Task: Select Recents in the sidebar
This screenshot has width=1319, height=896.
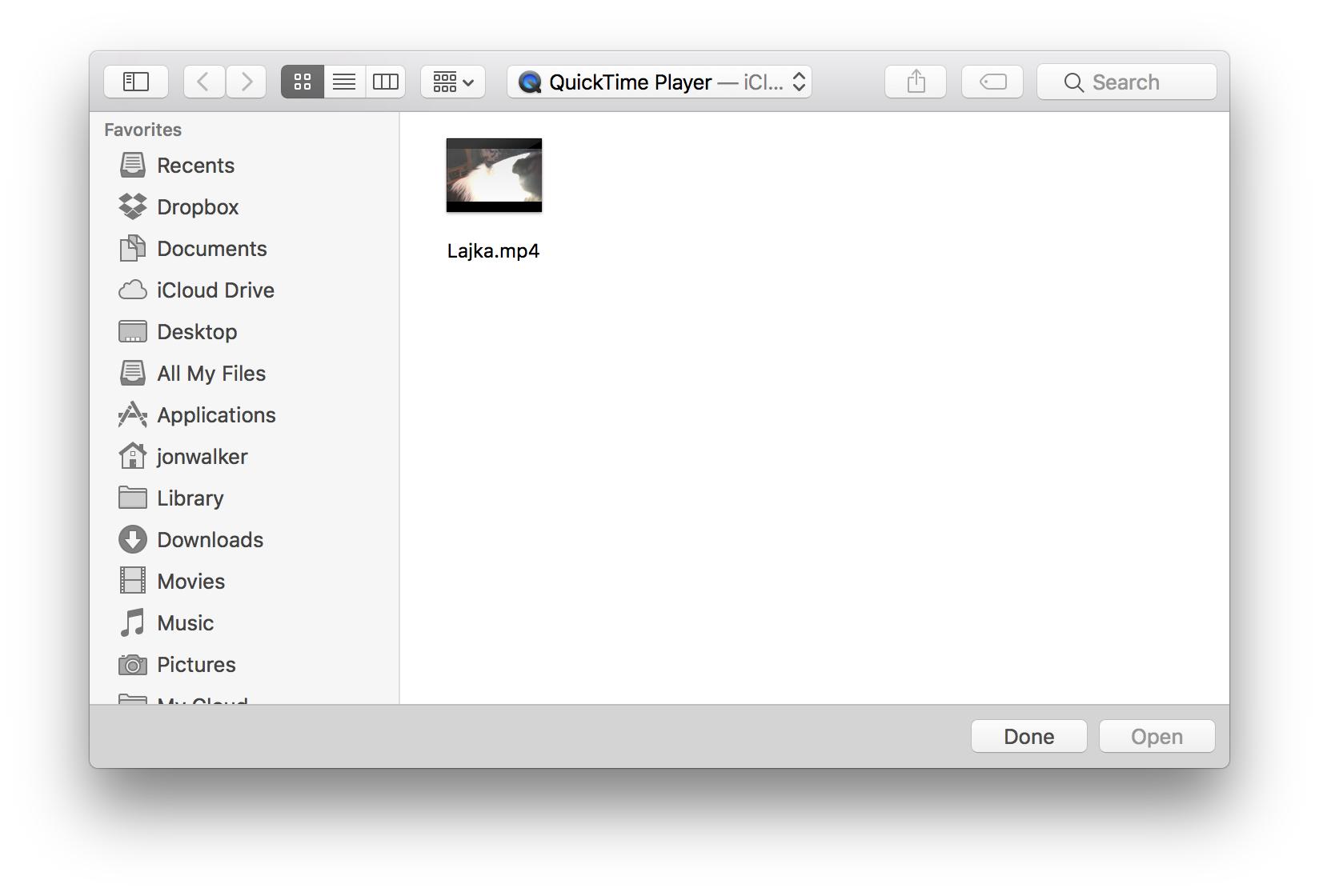Action: [x=244, y=166]
